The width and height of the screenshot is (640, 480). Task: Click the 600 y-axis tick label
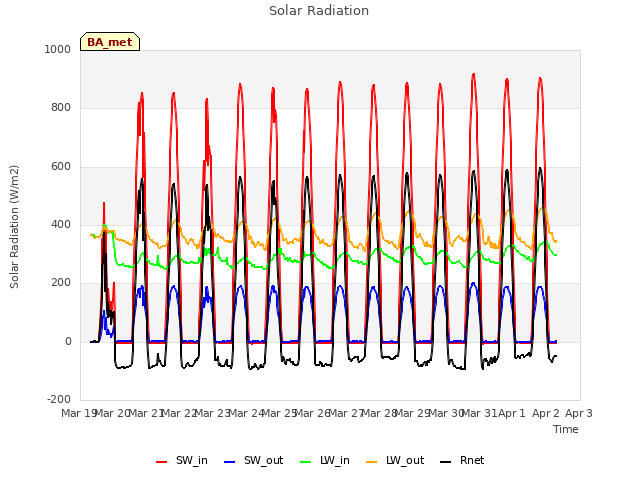61,167
